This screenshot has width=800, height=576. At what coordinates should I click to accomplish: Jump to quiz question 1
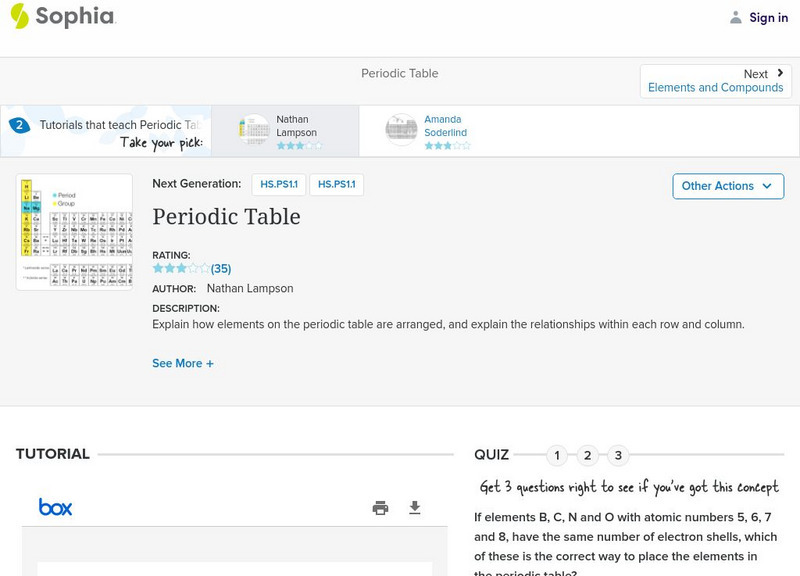click(557, 456)
